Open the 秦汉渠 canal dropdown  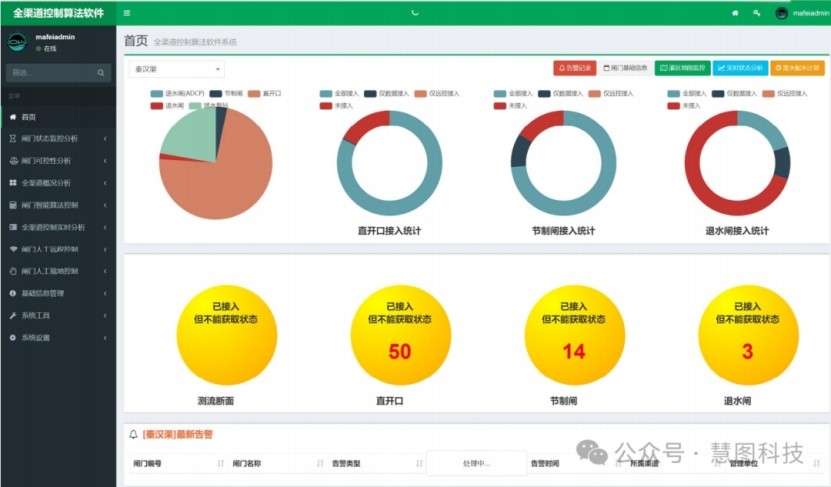point(176,69)
